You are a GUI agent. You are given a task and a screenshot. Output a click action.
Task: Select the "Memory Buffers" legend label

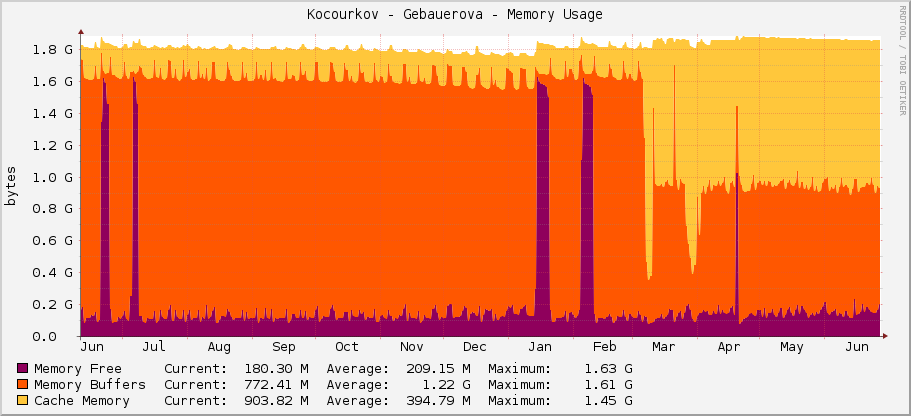point(90,385)
